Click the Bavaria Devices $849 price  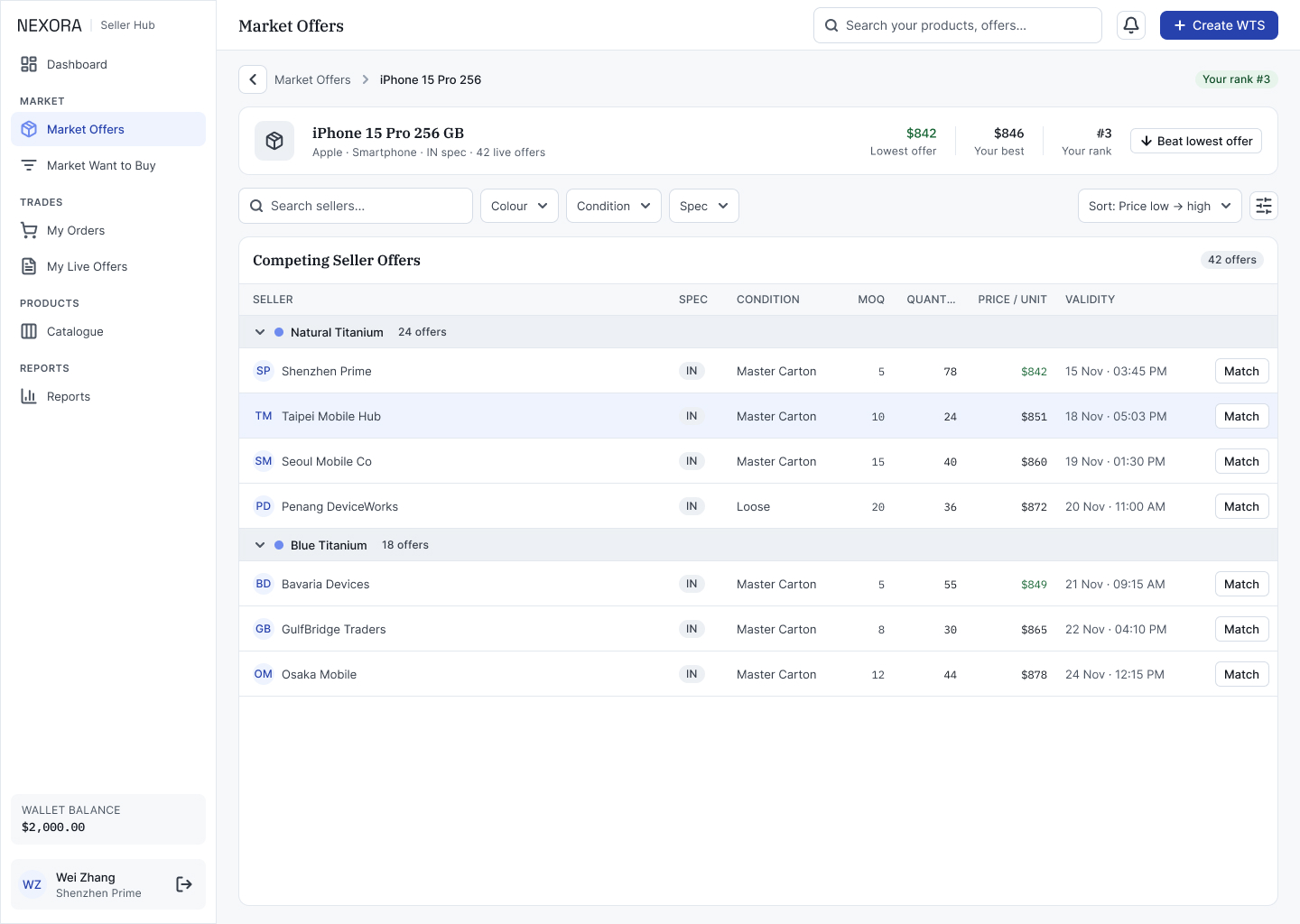click(1034, 585)
